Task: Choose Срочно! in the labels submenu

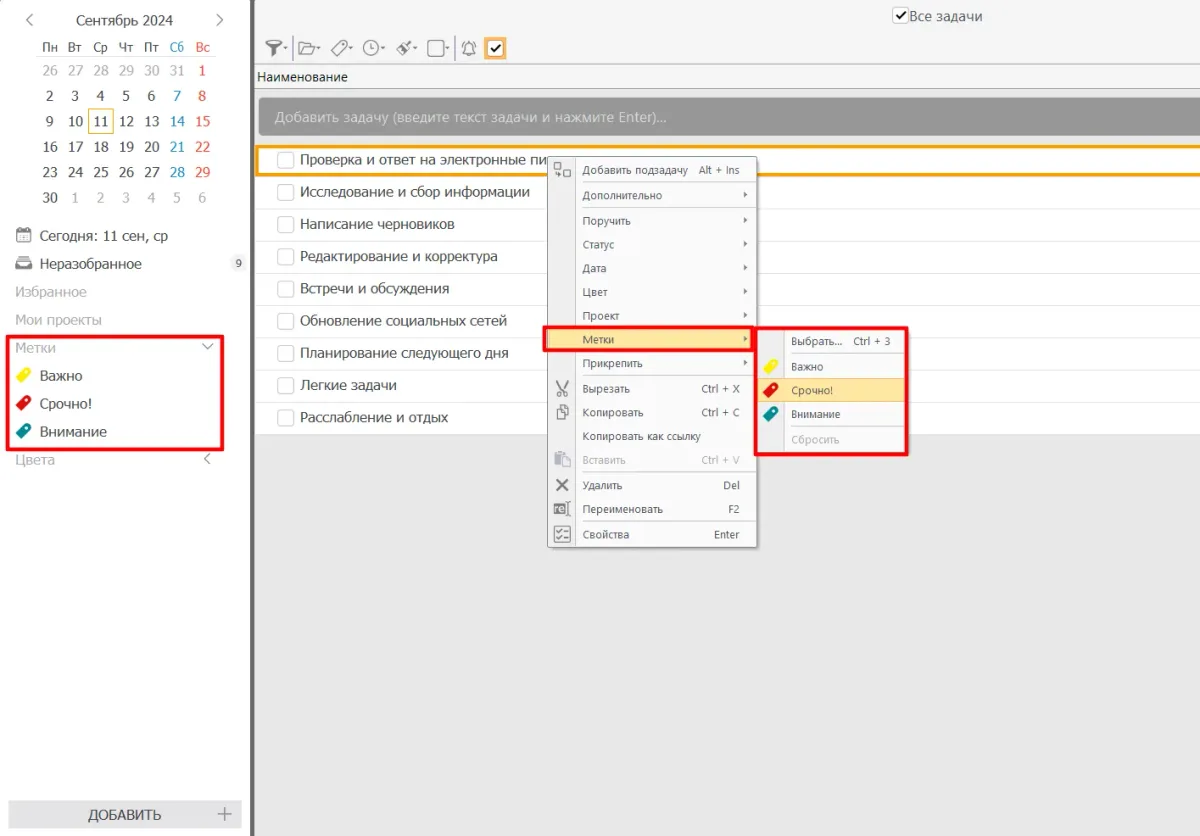Action: tap(811, 390)
